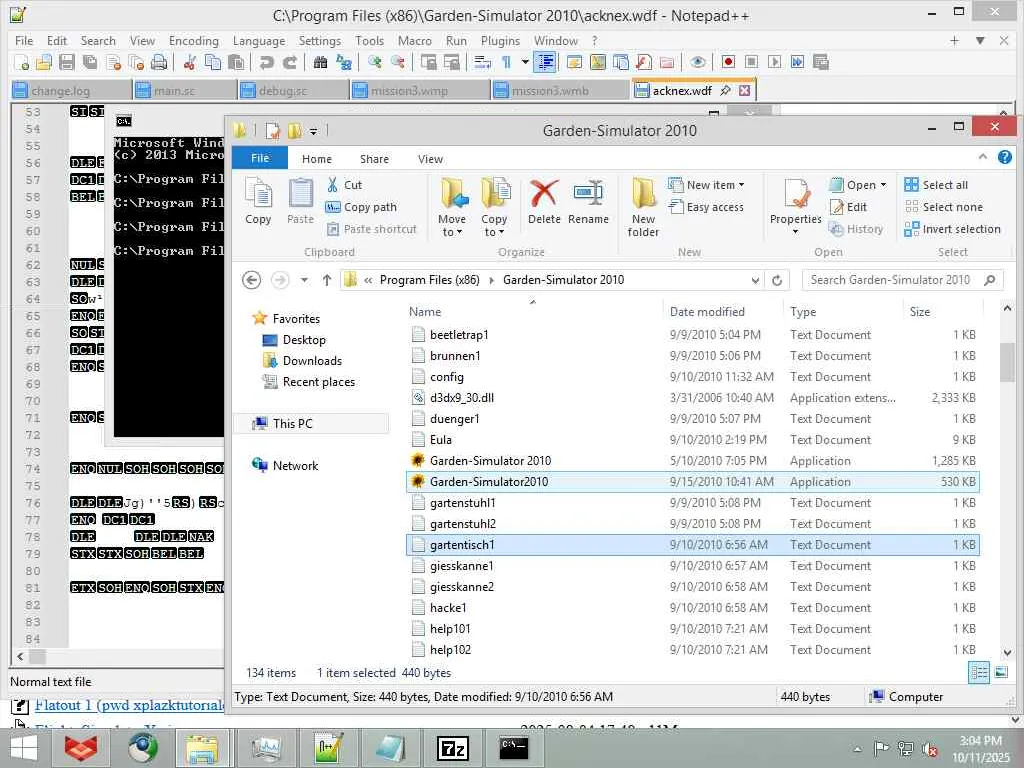This screenshot has width=1024, height=768.
Task: Click Save icon in Notepad++ toolbar
Action: coord(67,62)
